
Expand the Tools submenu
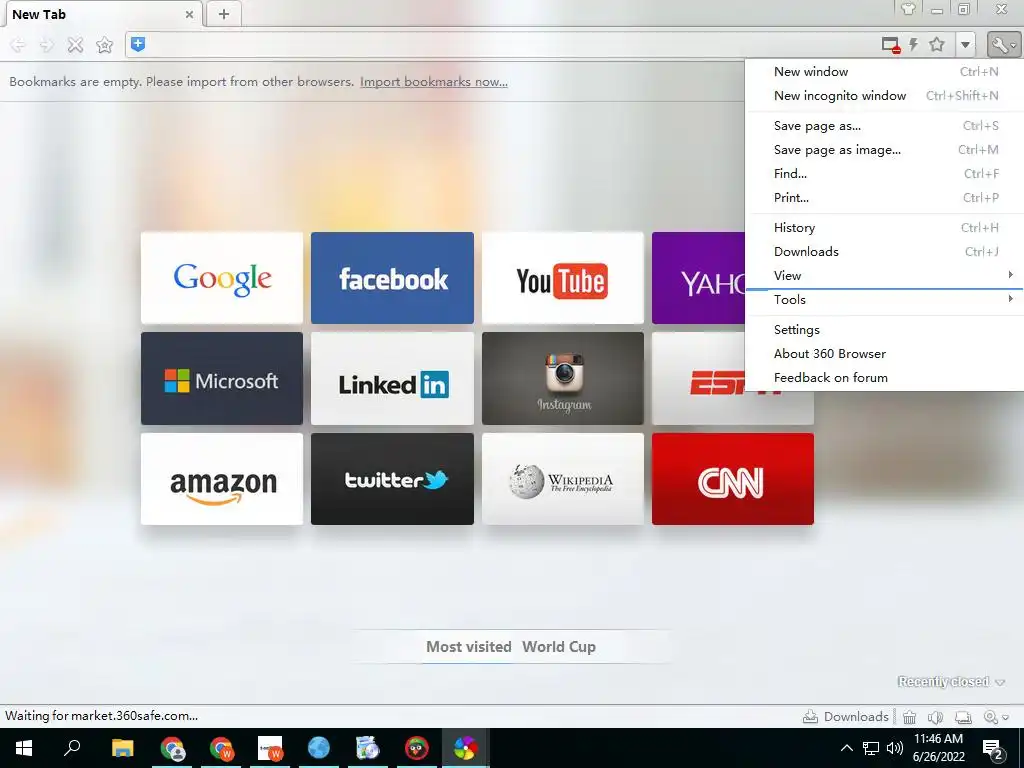tap(885, 300)
